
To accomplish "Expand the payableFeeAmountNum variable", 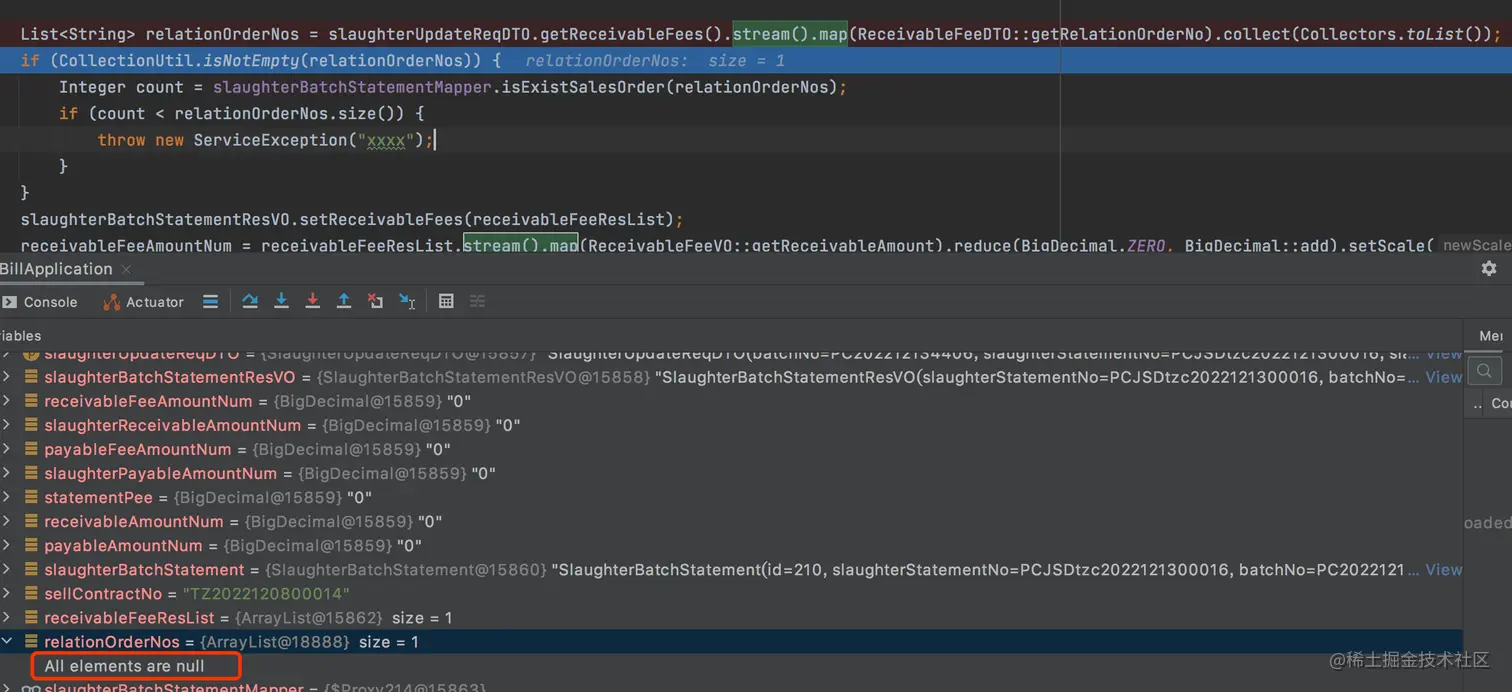I will point(7,449).
